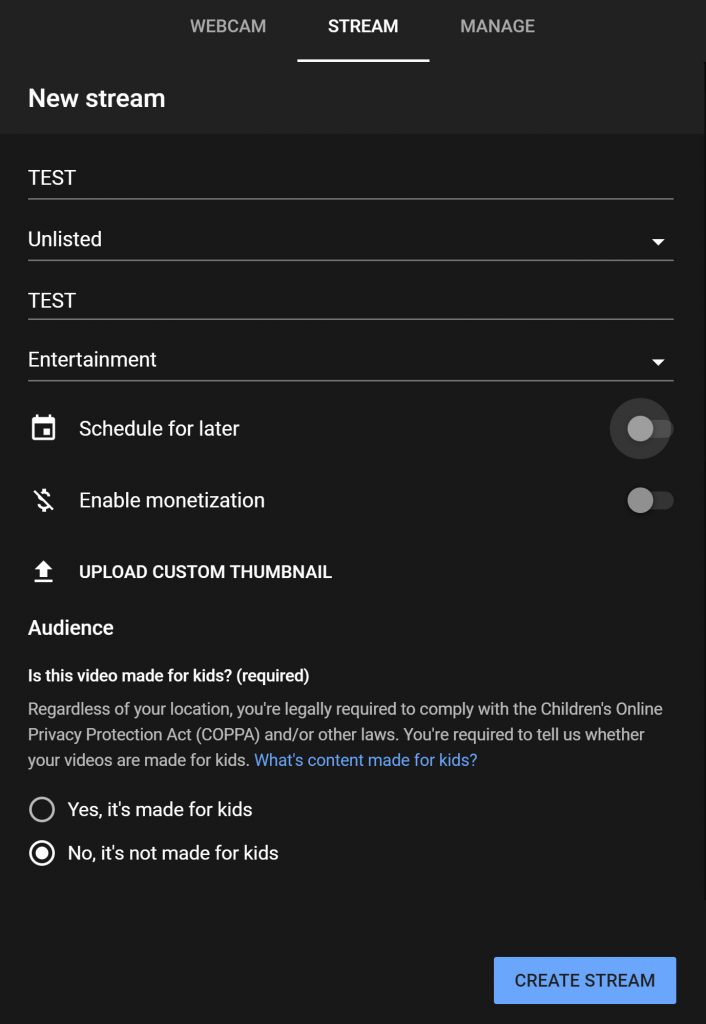Select No, it's not made for kids
Screen dimensions: 706x1024
(x=42, y=853)
